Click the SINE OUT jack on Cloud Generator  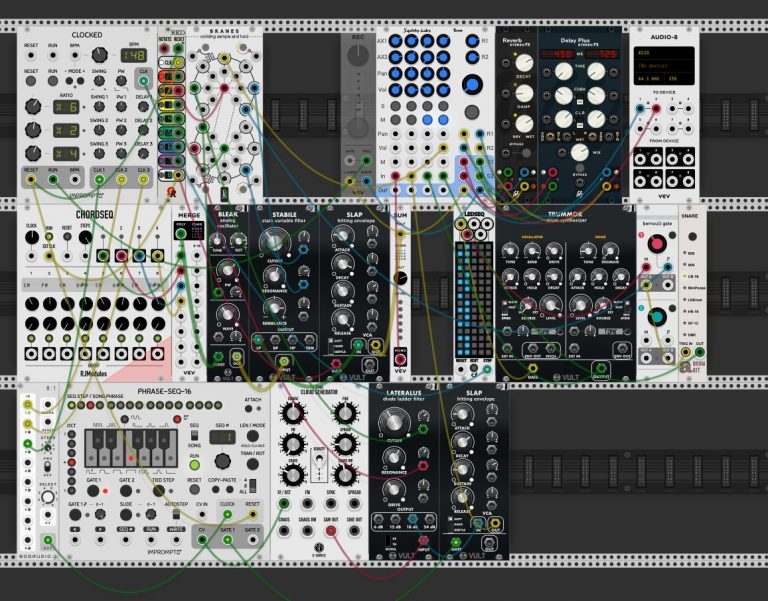[354, 530]
